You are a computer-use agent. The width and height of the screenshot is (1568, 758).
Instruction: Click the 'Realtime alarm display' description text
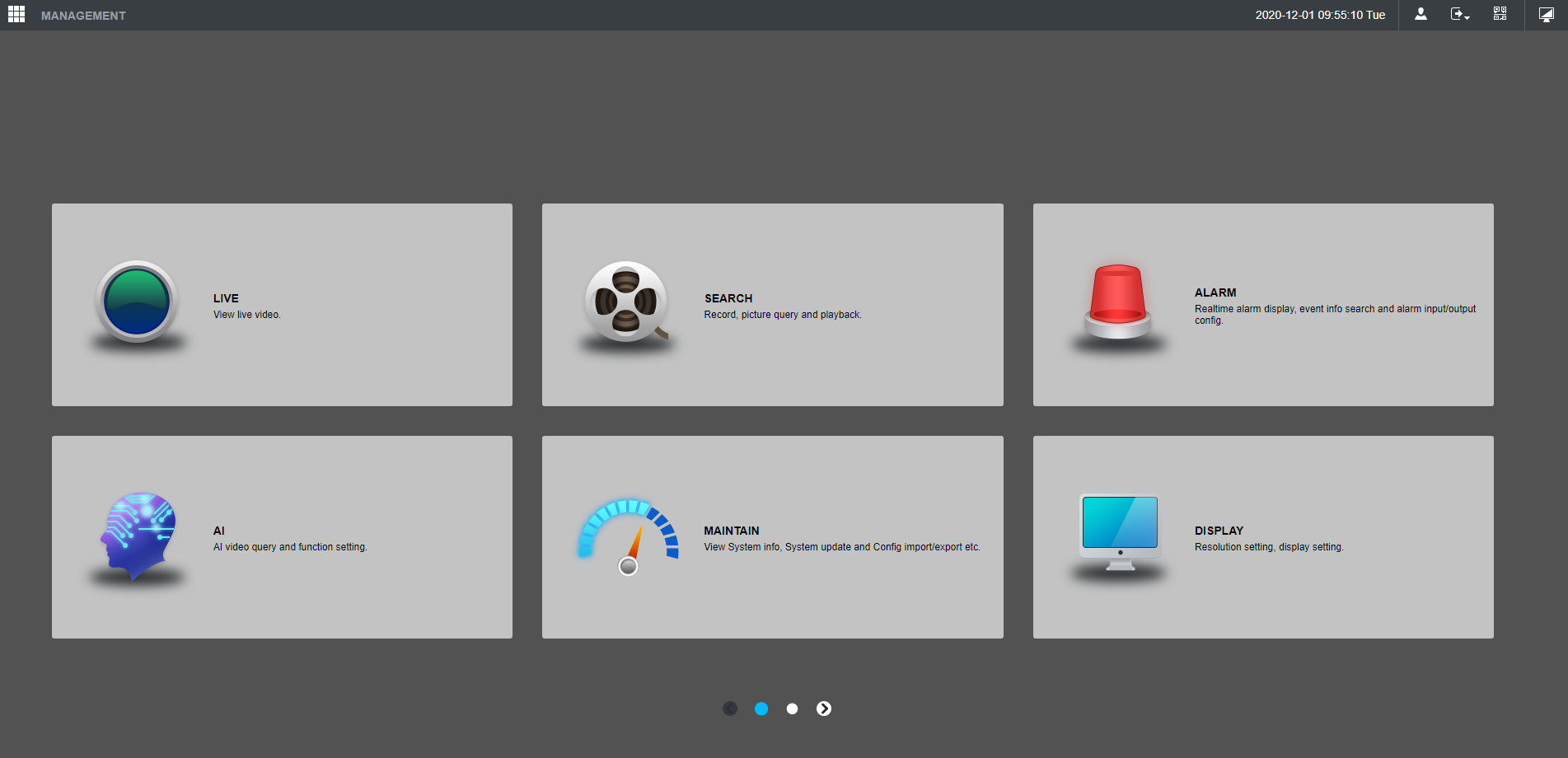(x=1335, y=315)
